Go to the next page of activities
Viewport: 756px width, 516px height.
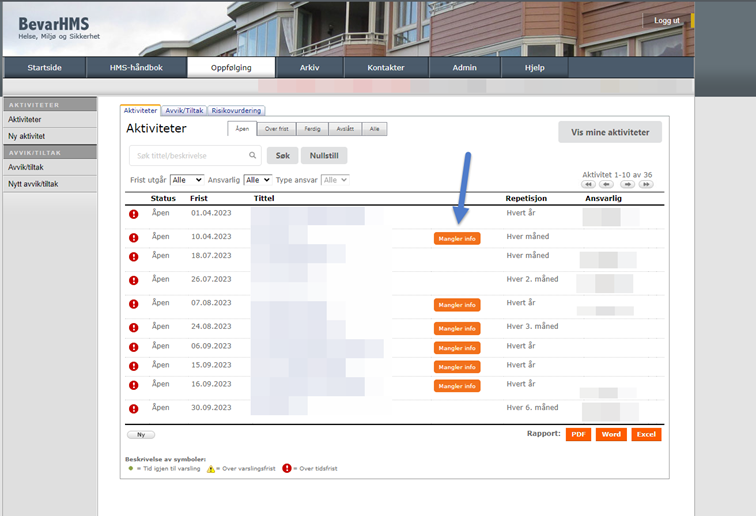(627, 184)
